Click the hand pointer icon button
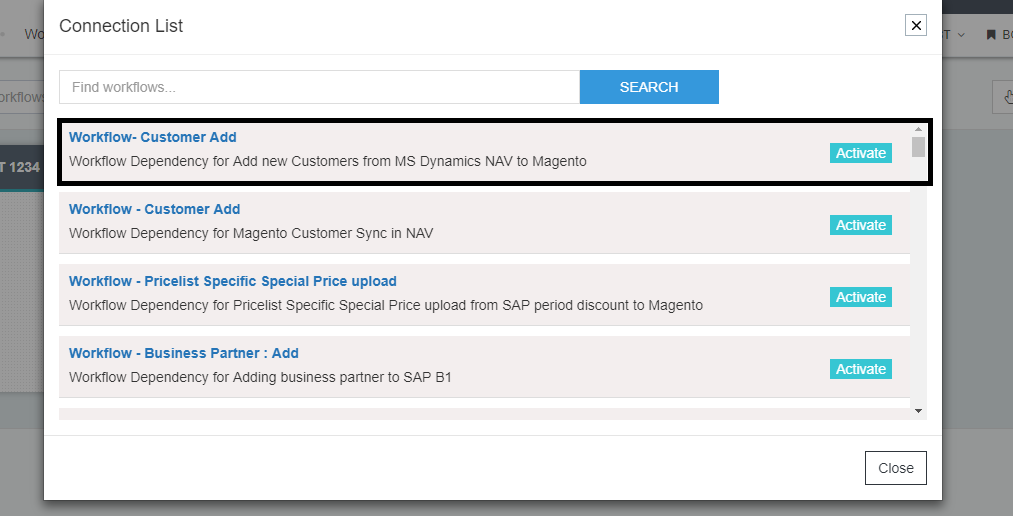Viewport: 1013px width, 516px height. pyautogui.click(x=1003, y=97)
